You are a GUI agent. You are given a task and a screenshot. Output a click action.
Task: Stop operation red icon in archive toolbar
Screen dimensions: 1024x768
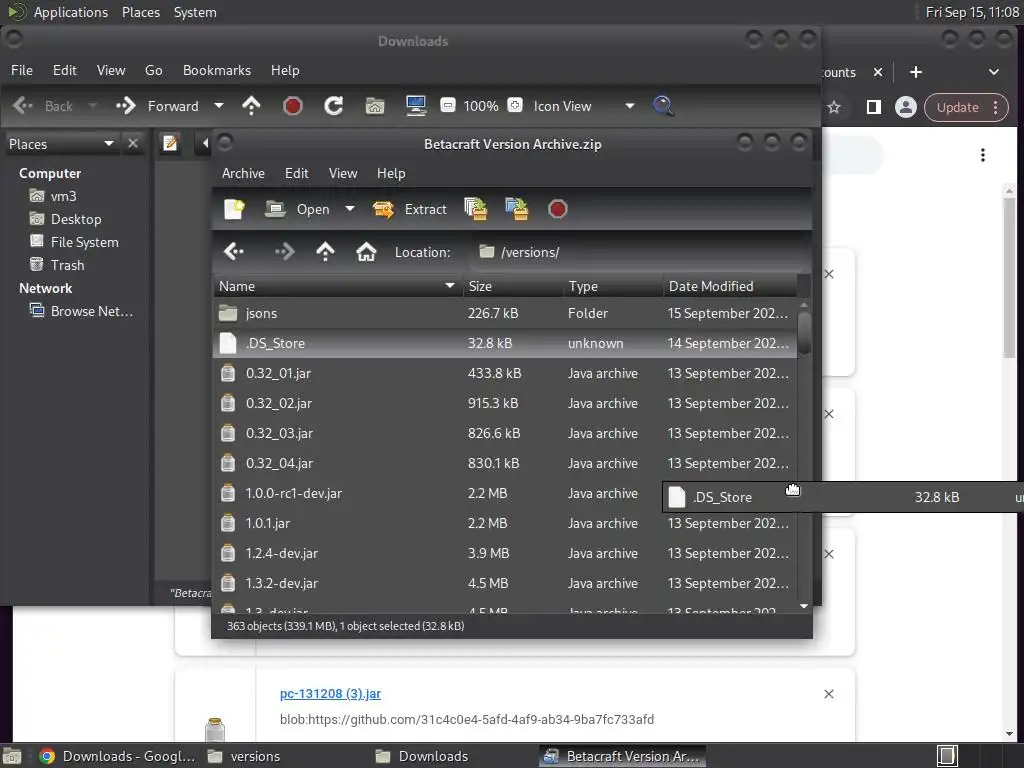[557, 209]
